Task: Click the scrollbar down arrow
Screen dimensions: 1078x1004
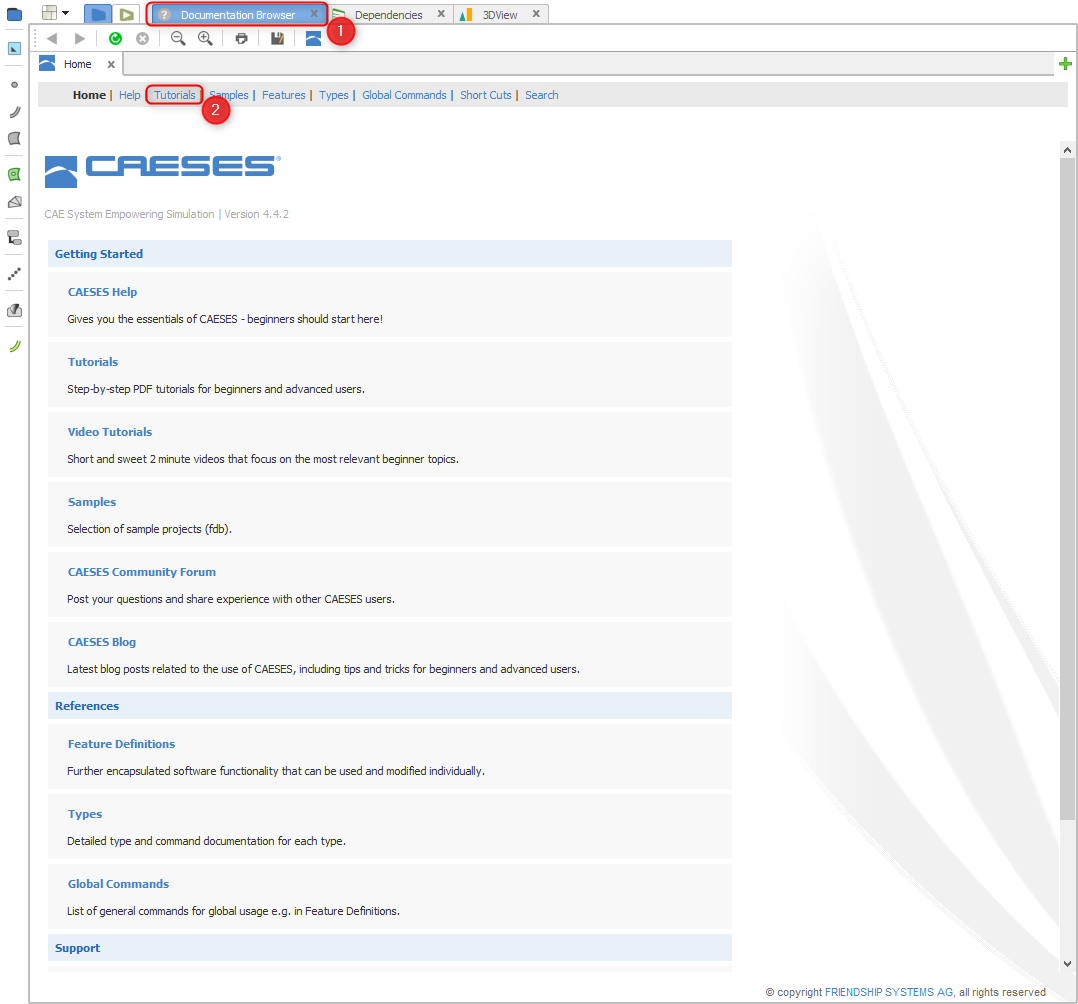Action: pyautogui.click(x=1067, y=964)
